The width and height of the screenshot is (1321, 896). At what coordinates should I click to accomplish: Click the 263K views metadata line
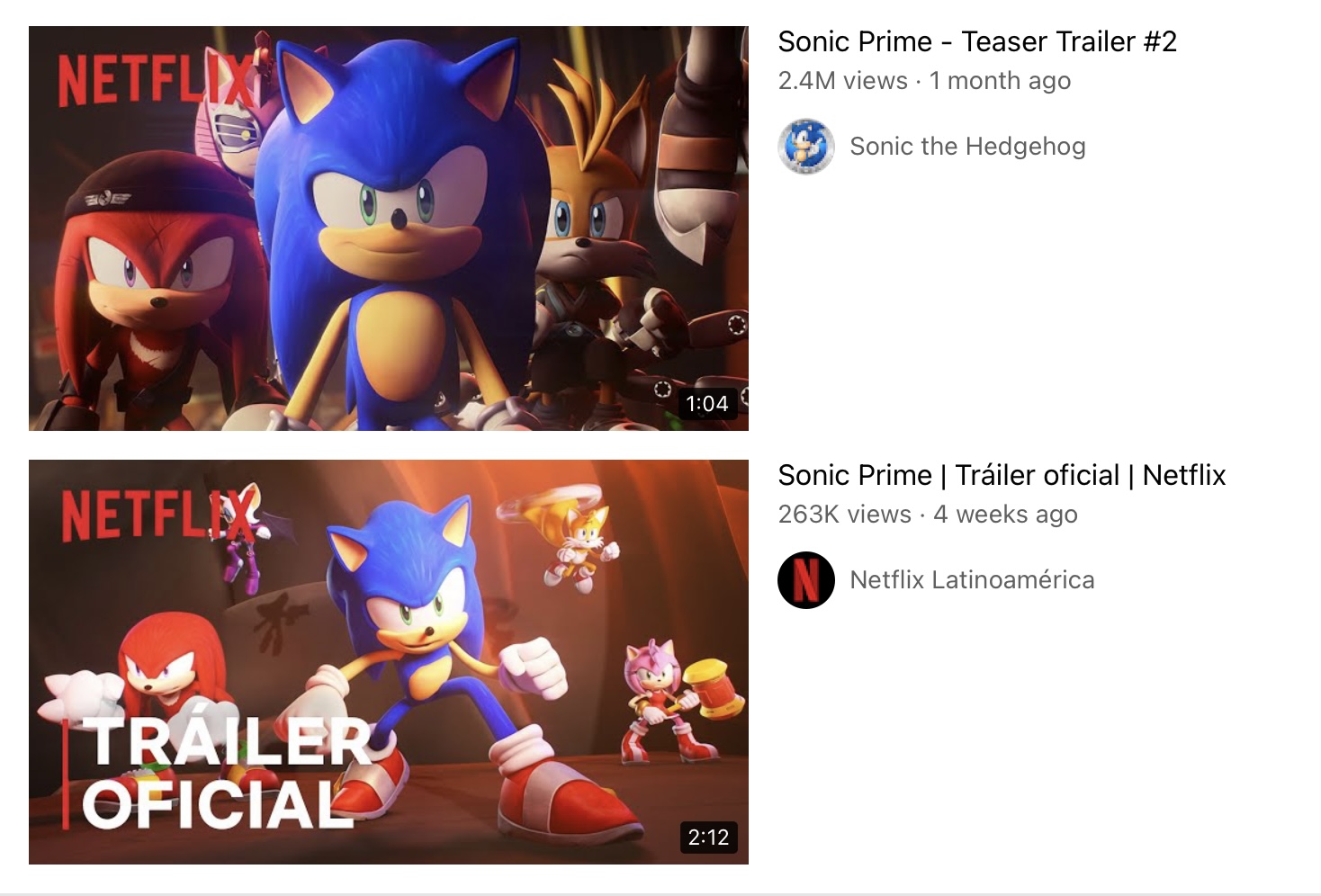[x=928, y=515]
